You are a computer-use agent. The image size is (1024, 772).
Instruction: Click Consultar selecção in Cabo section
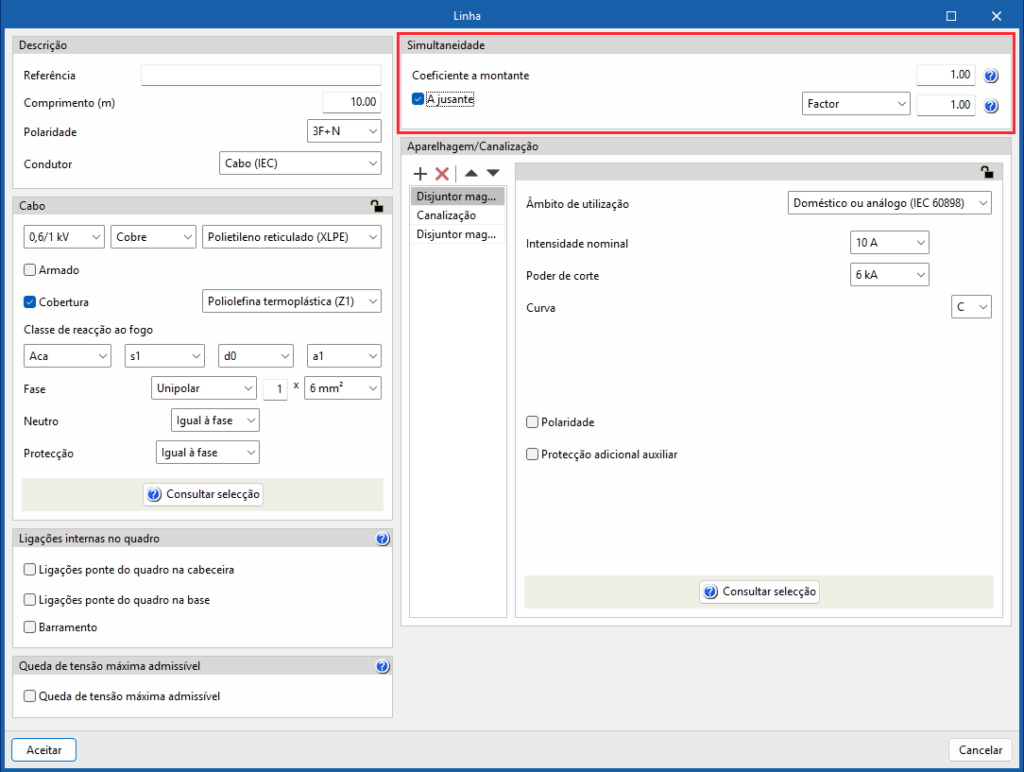point(203,494)
